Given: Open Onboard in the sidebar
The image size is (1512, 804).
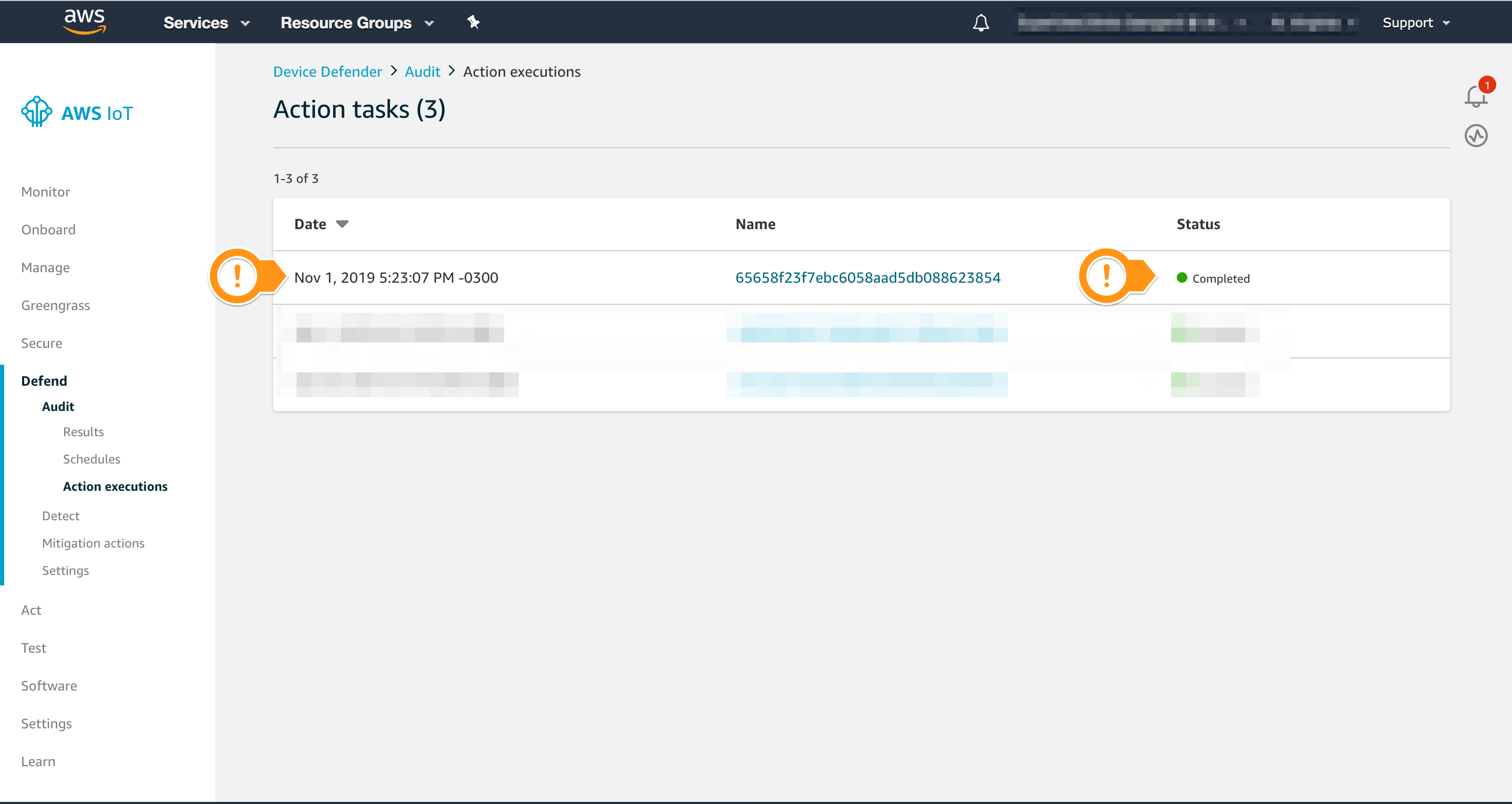Looking at the screenshot, I should pos(48,230).
